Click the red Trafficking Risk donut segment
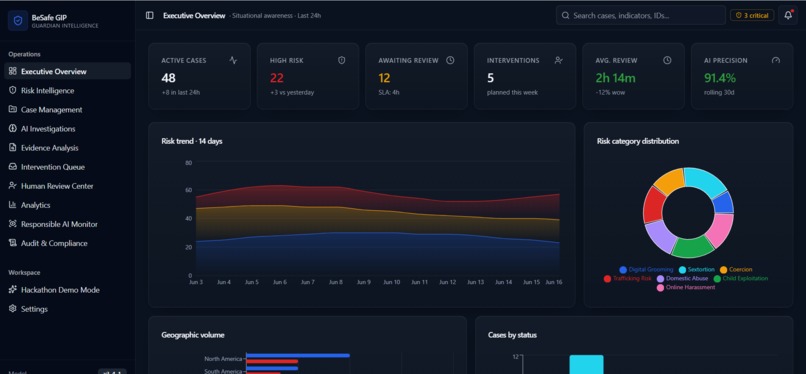Screen dimensions: 806x374 pyautogui.click(x=653, y=205)
